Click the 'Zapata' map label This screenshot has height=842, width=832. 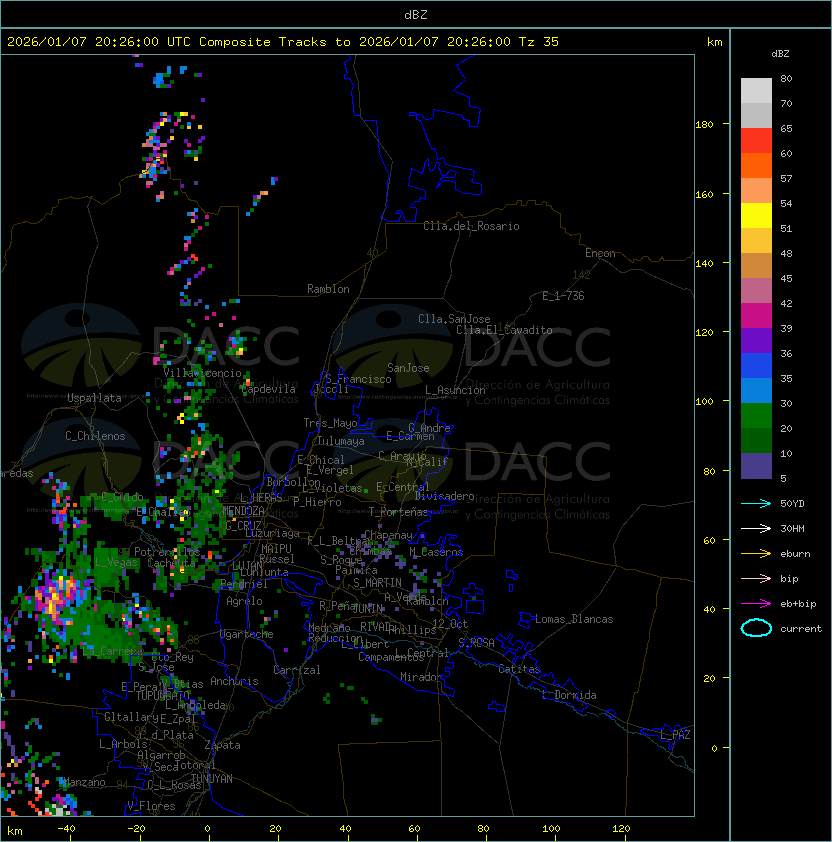point(222,745)
